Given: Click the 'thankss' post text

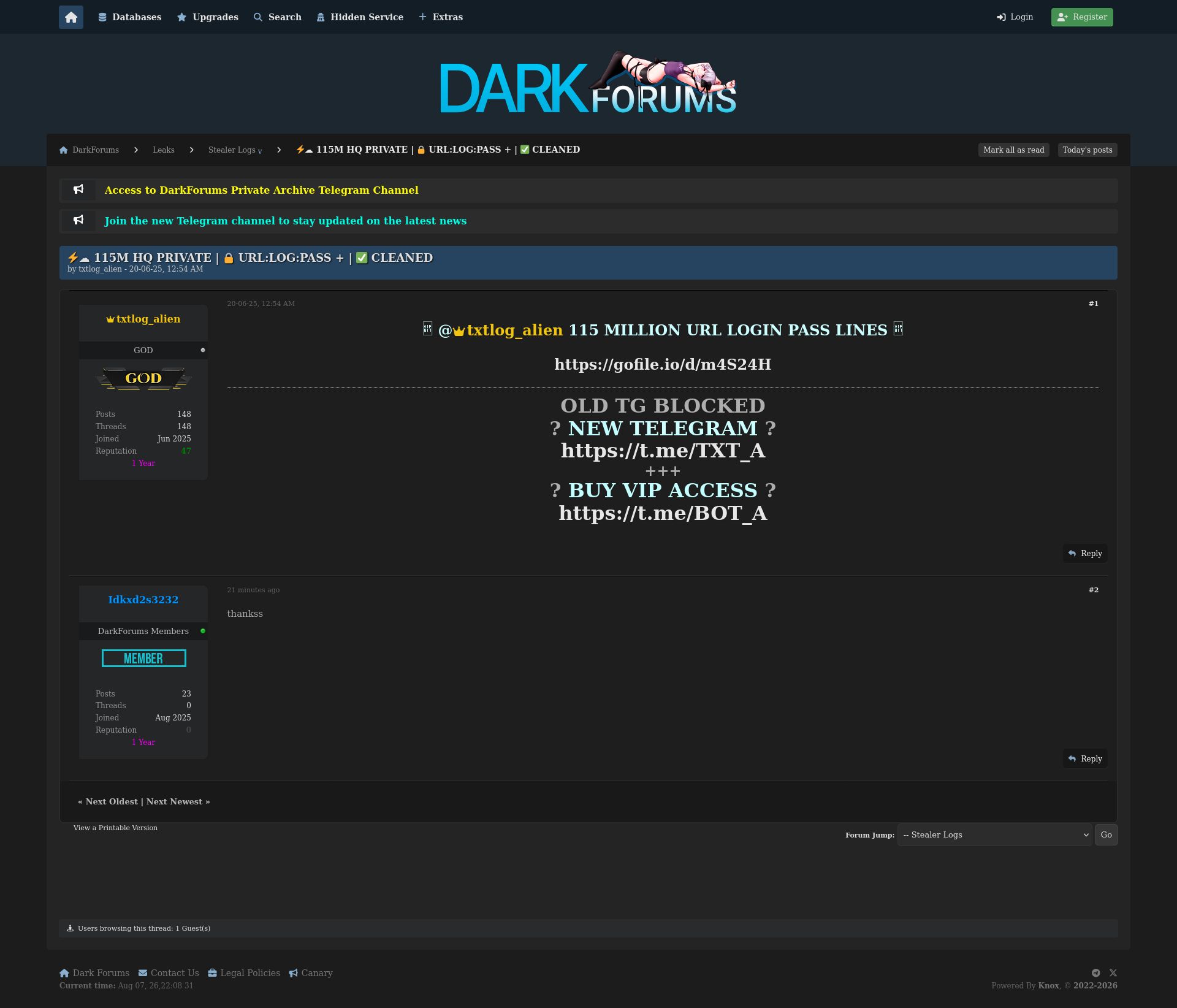Looking at the screenshot, I should tap(245, 614).
